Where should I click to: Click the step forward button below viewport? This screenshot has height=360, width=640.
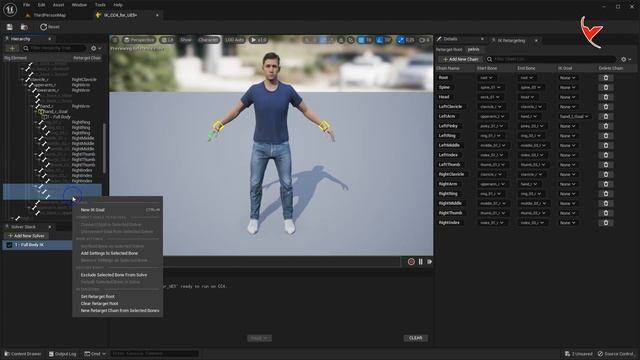point(429,262)
